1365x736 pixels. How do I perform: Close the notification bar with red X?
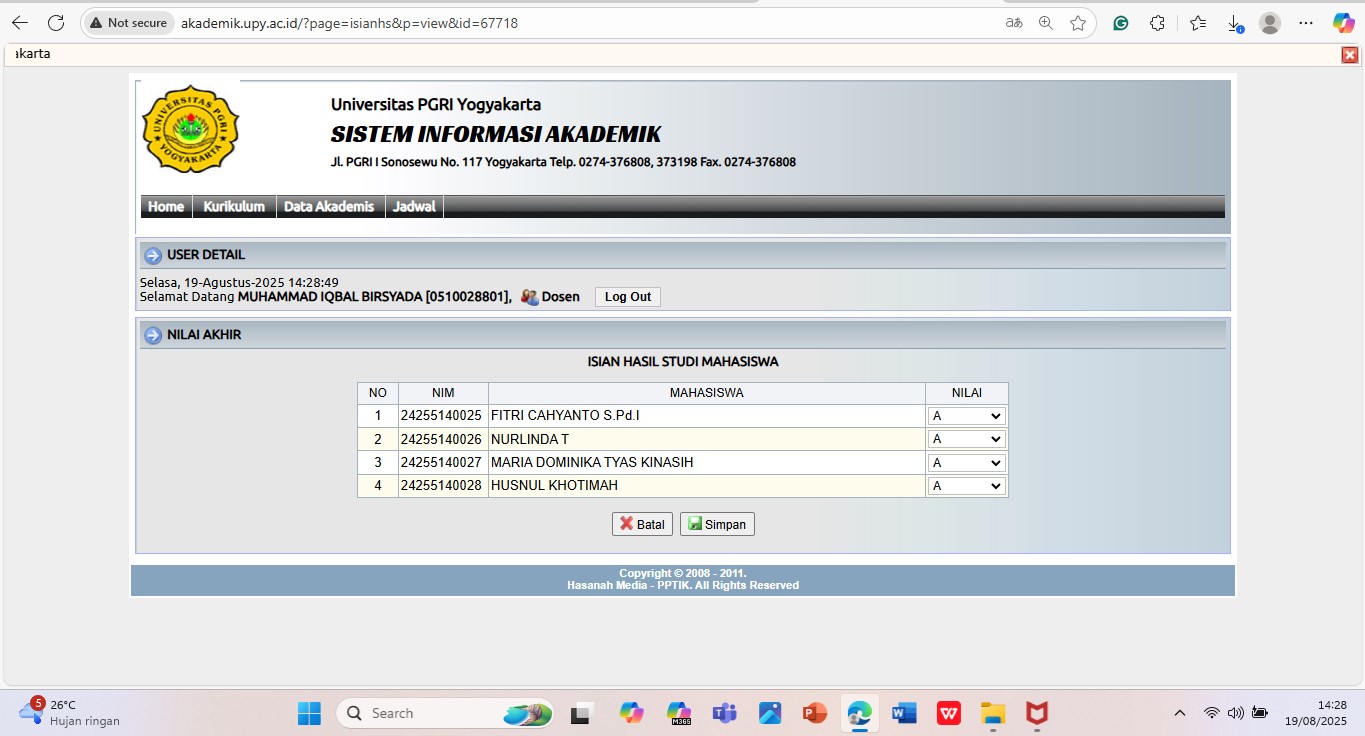(1349, 55)
